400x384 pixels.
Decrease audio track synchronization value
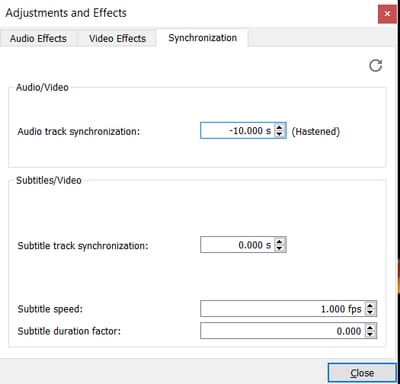tap(280, 134)
